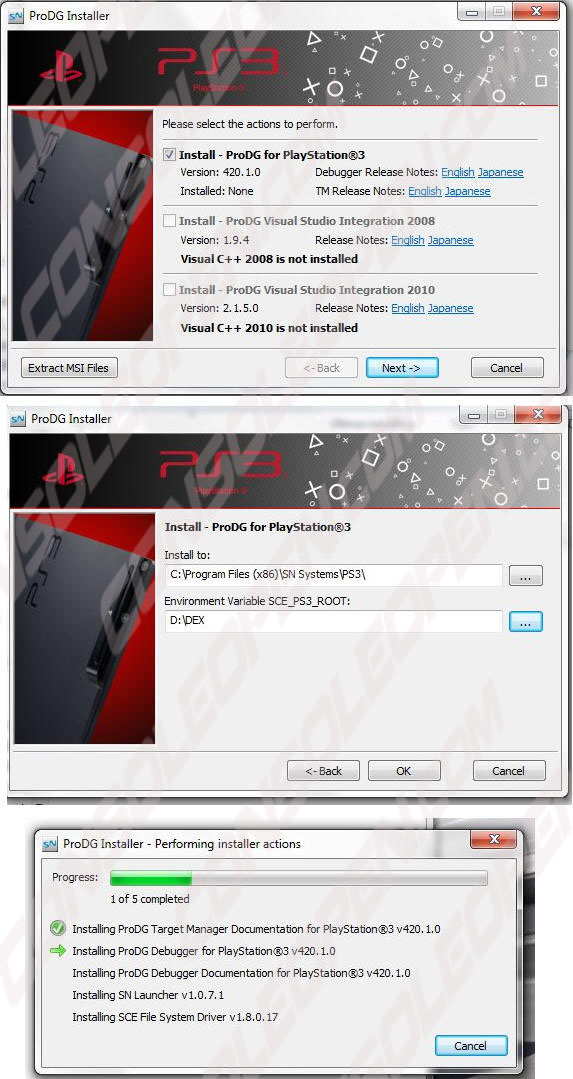Open TM Release Notes Japanese link
573x1079 pixels.
pyautogui.click(x=468, y=191)
